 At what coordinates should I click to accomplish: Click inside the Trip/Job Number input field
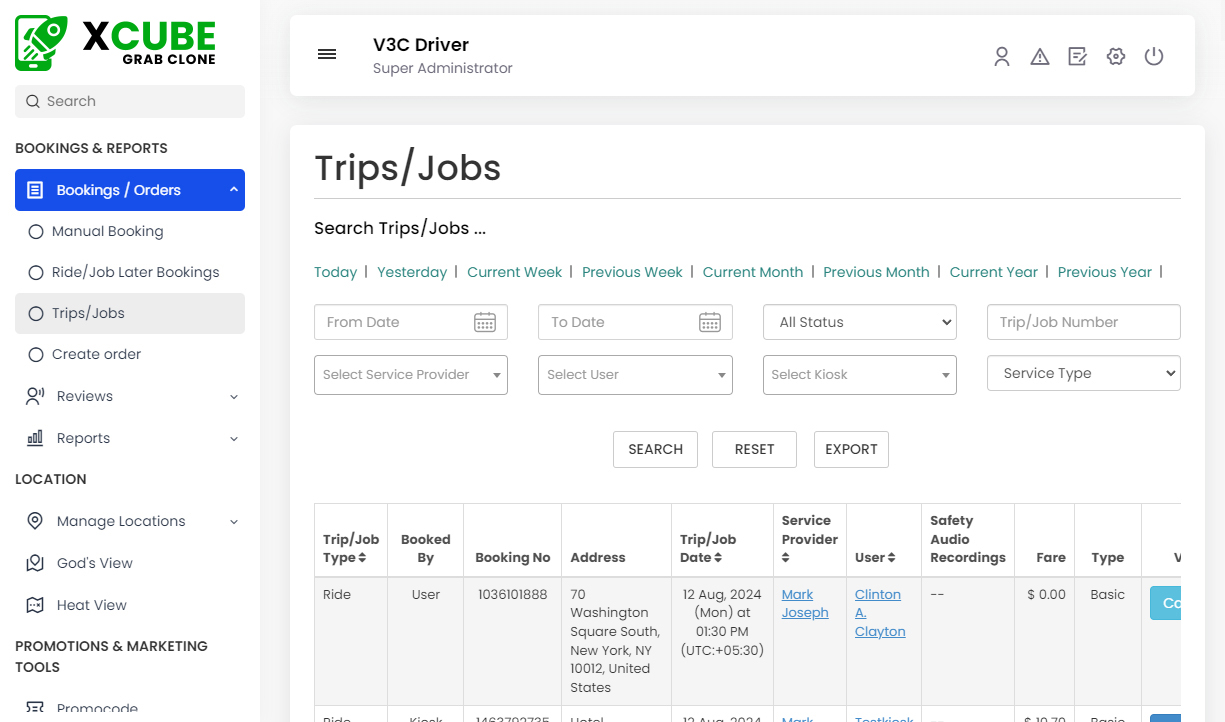point(1083,321)
